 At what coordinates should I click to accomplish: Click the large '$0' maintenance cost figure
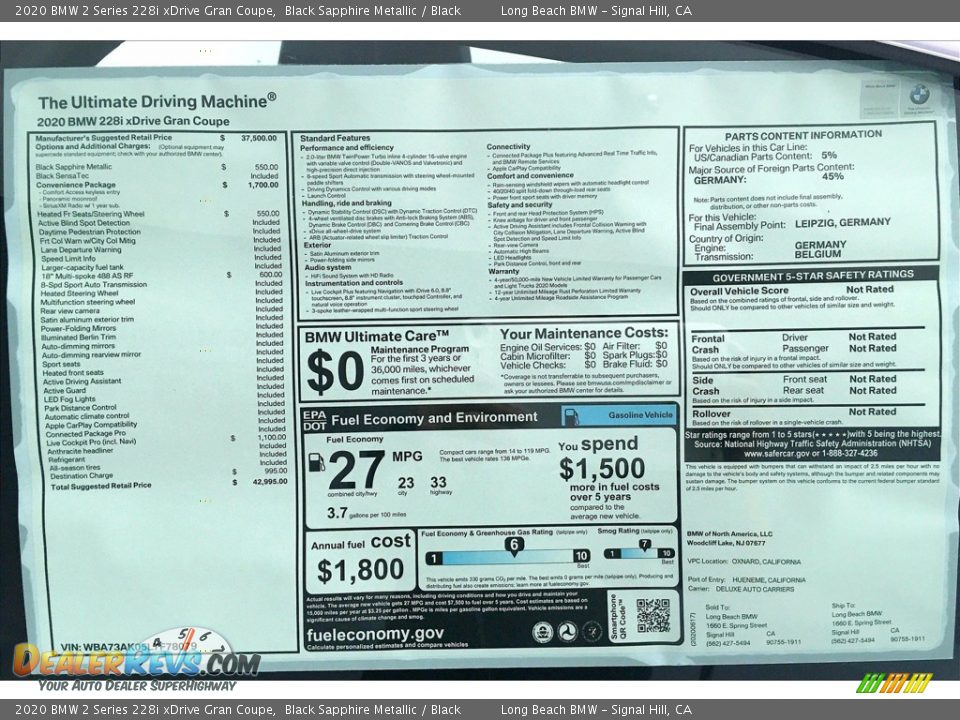(335, 372)
